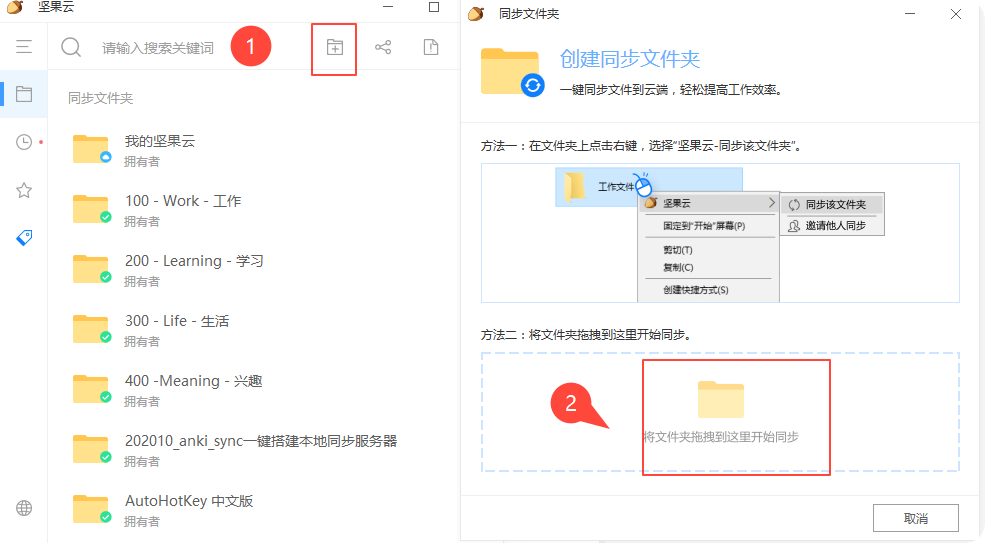Open the 100 - Work - 工作 folder
Screen dimensions: 985x543
(x=254, y=210)
